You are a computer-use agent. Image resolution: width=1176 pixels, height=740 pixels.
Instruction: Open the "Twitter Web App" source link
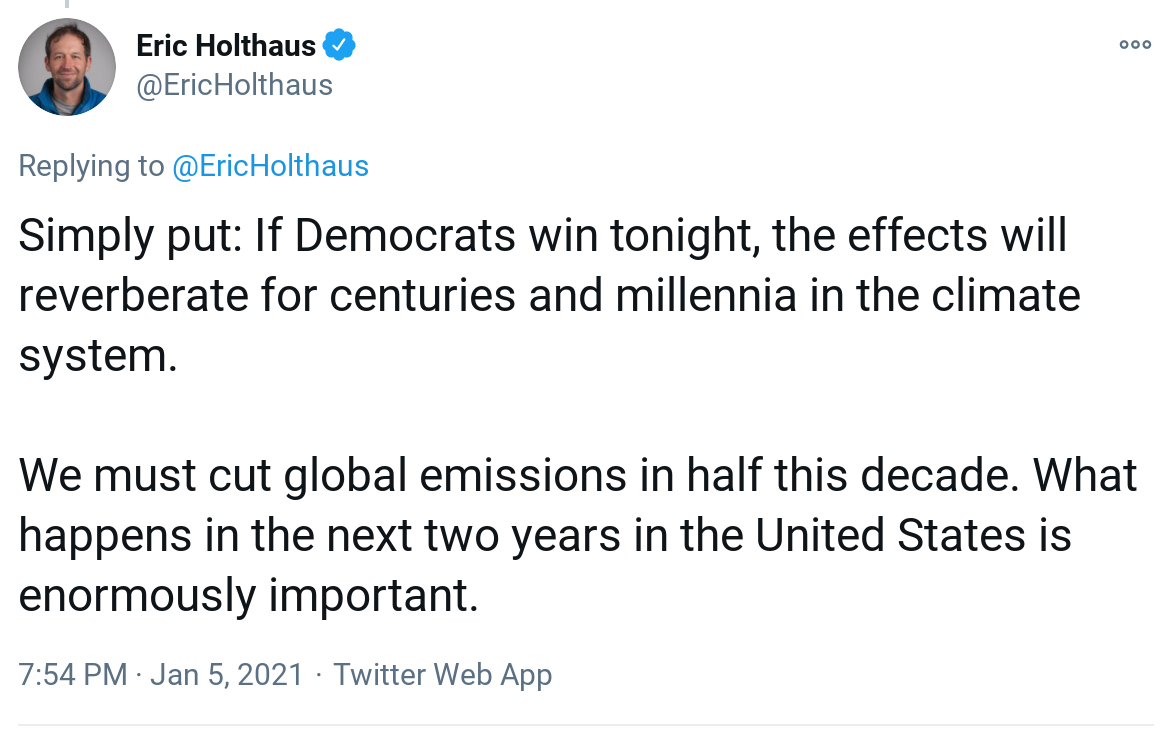point(442,674)
